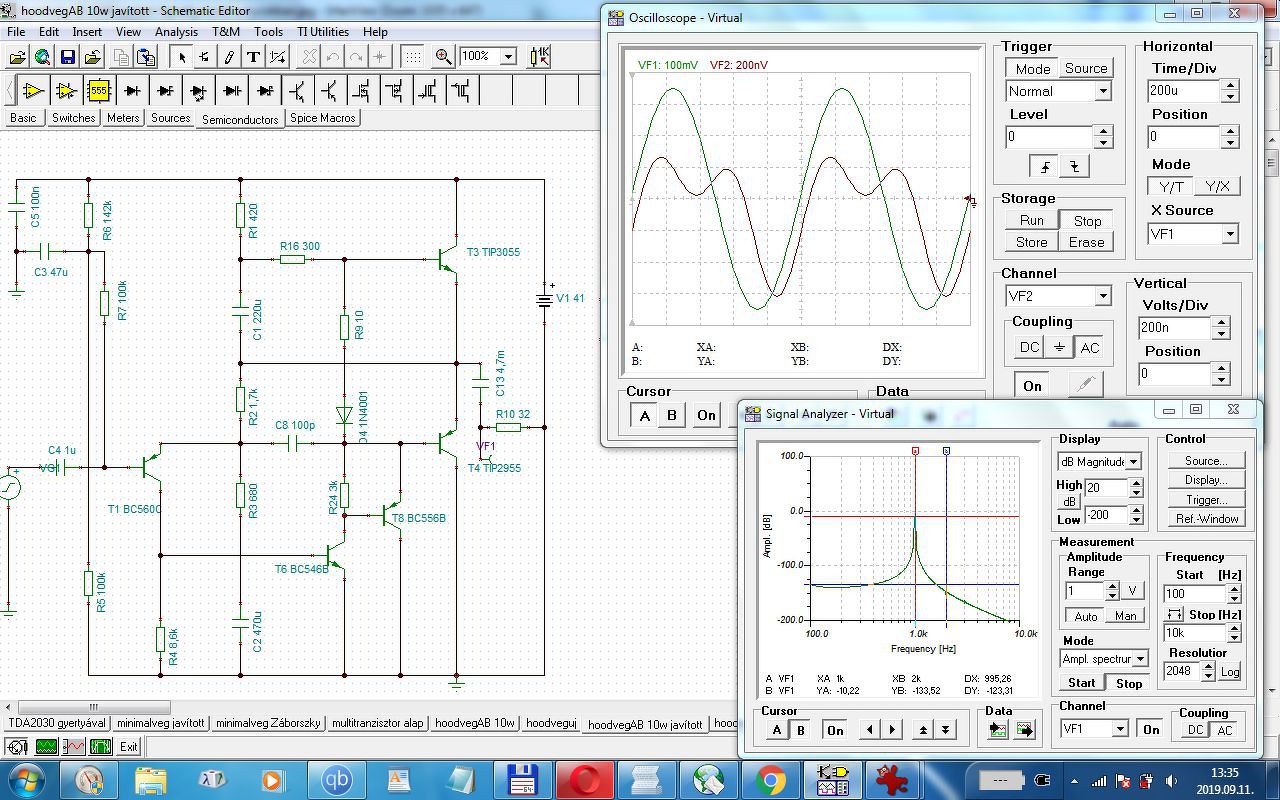
Task: Open the file with Open folder icon
Action: (17, 57)
